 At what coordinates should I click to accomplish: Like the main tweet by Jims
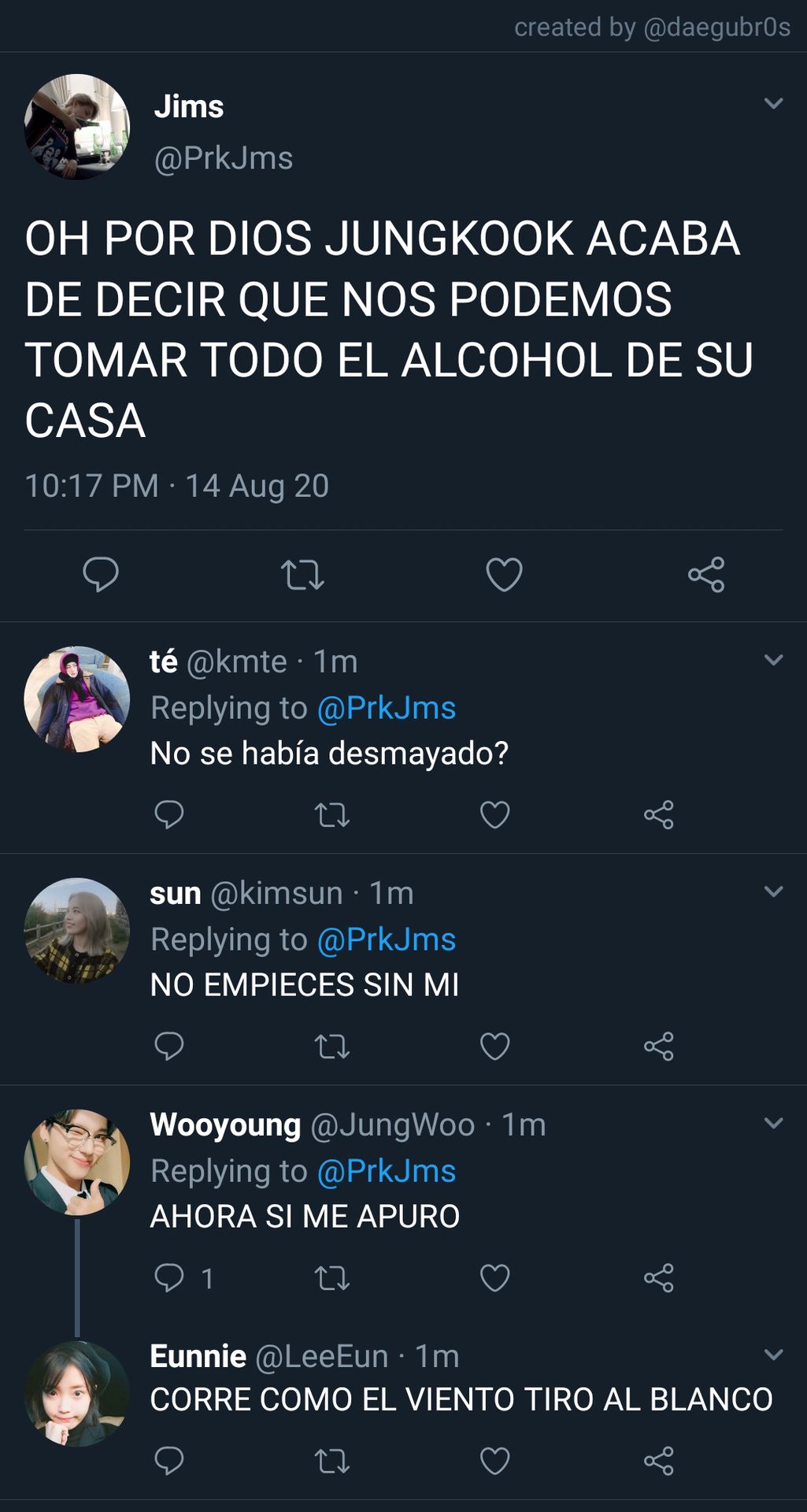[504, 574]
